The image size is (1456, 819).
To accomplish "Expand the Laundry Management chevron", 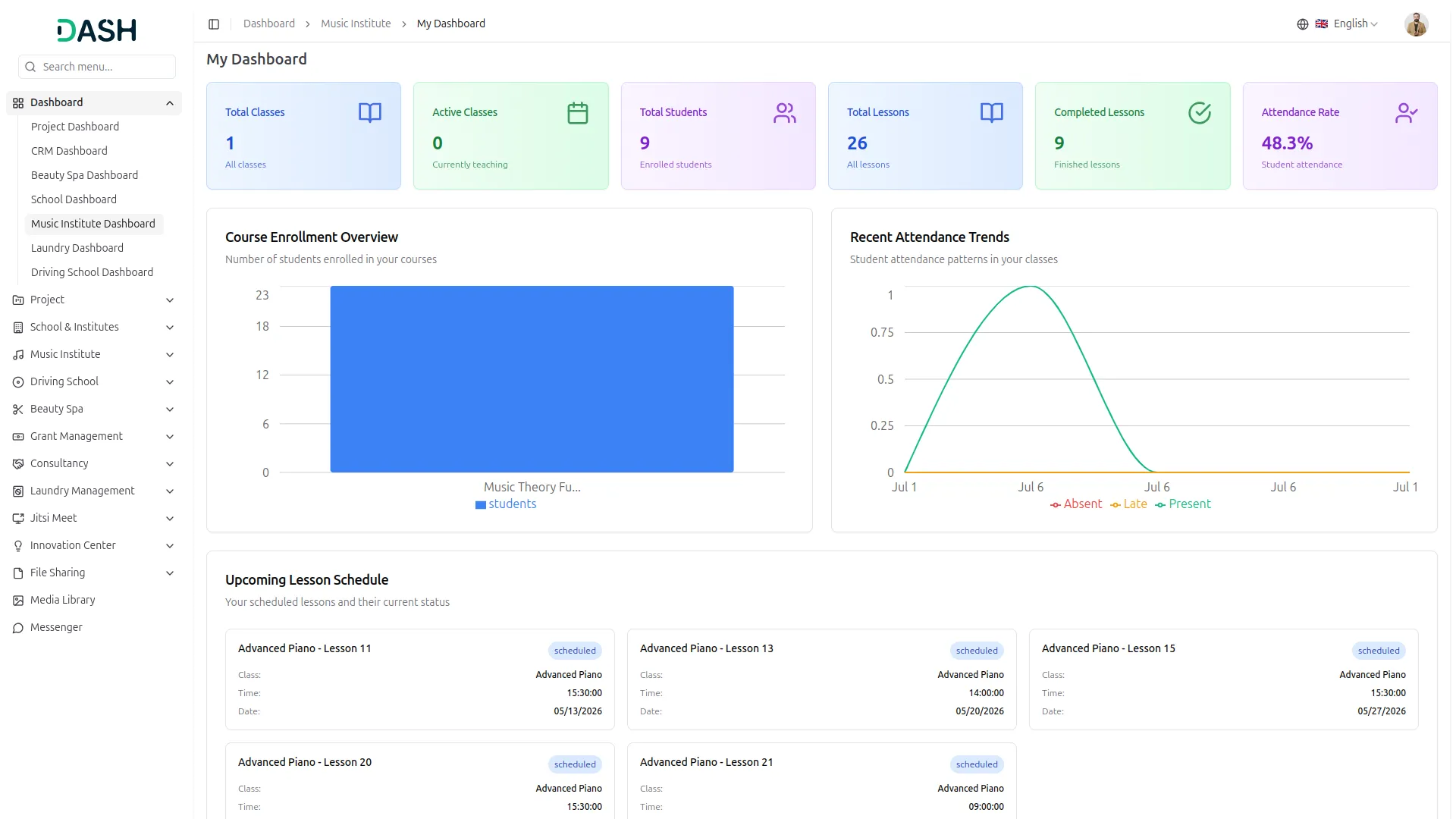I will click(170, 491).
